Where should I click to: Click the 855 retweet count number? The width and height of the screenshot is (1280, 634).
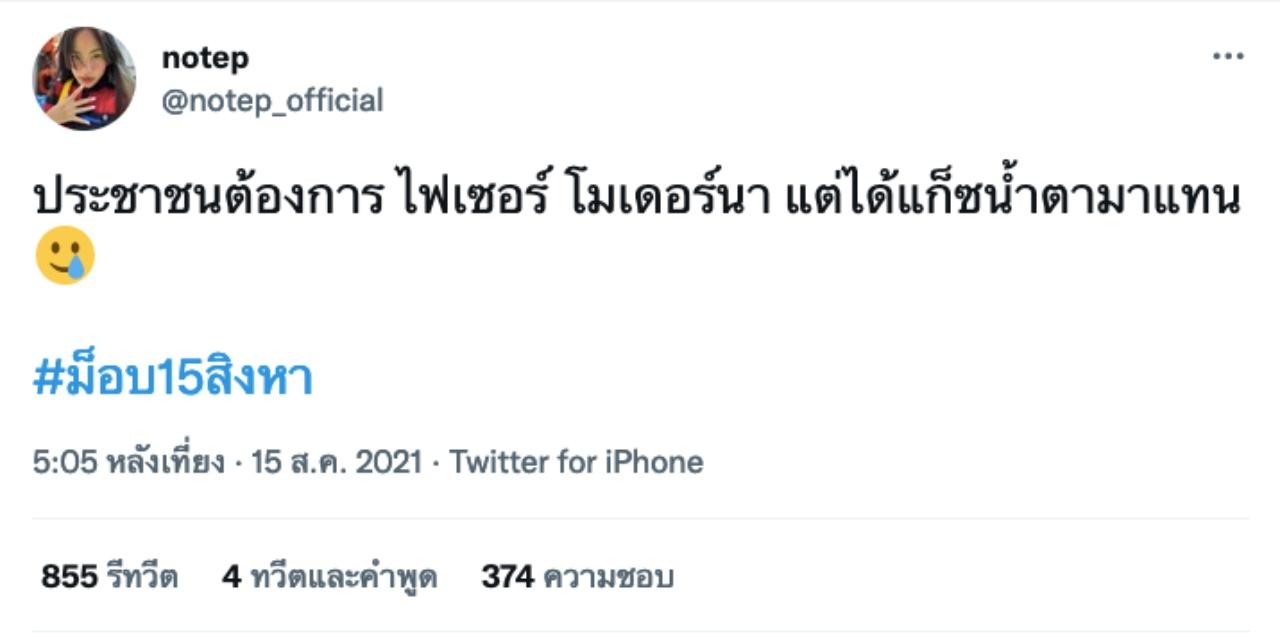tap(68, 577)
